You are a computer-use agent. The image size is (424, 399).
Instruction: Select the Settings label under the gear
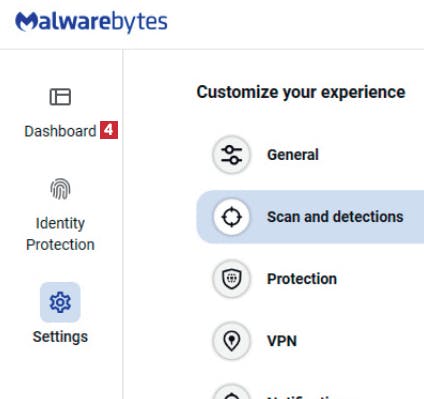(60, 337)
